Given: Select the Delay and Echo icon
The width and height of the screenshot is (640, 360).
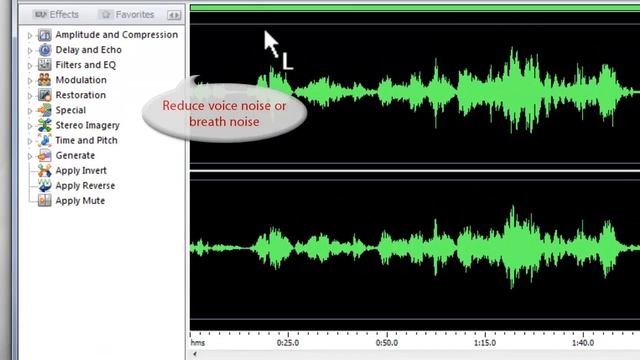Looking at the screenshot, I should point(44,50).
